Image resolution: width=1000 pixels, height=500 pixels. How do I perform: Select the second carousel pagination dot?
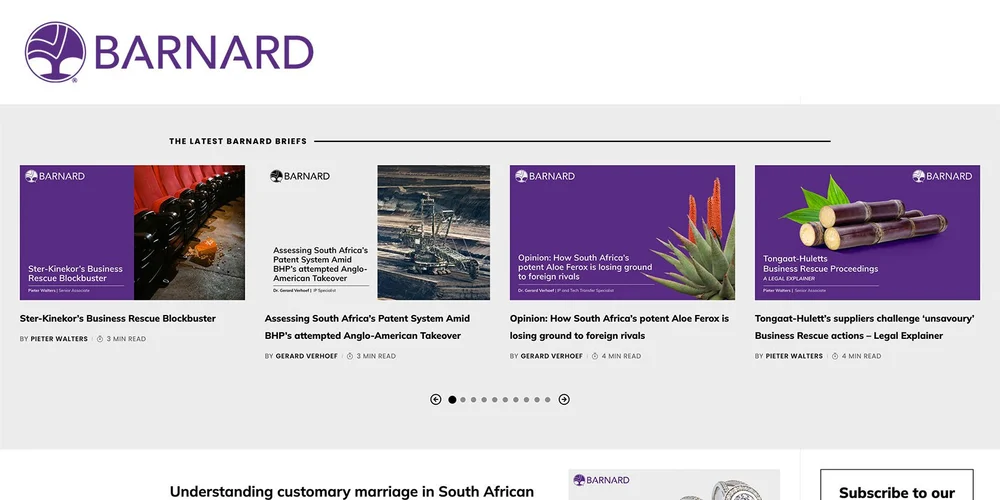tap(463, 400)
